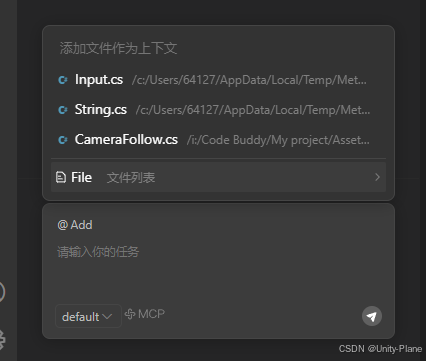Screen dimensions: 426x361
Task: Send the task with paper-plane button
Action: (372, 316)
